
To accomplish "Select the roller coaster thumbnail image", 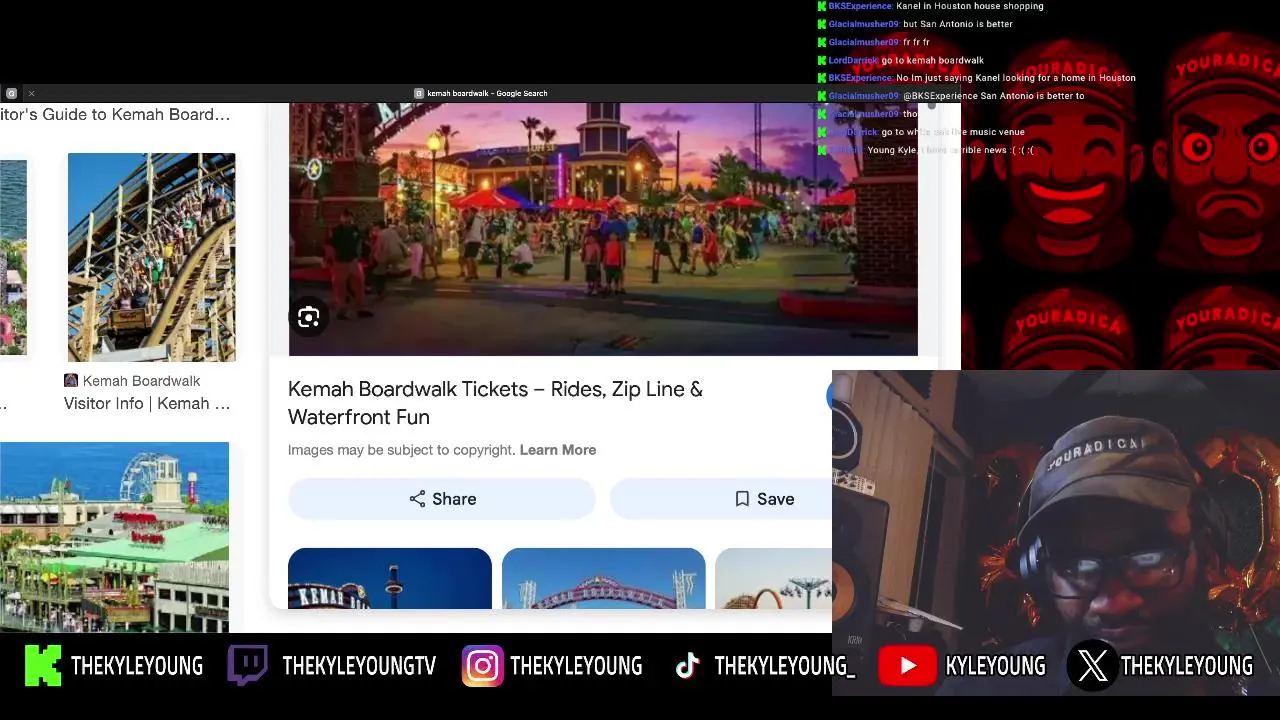I will [x=151, y=257].
